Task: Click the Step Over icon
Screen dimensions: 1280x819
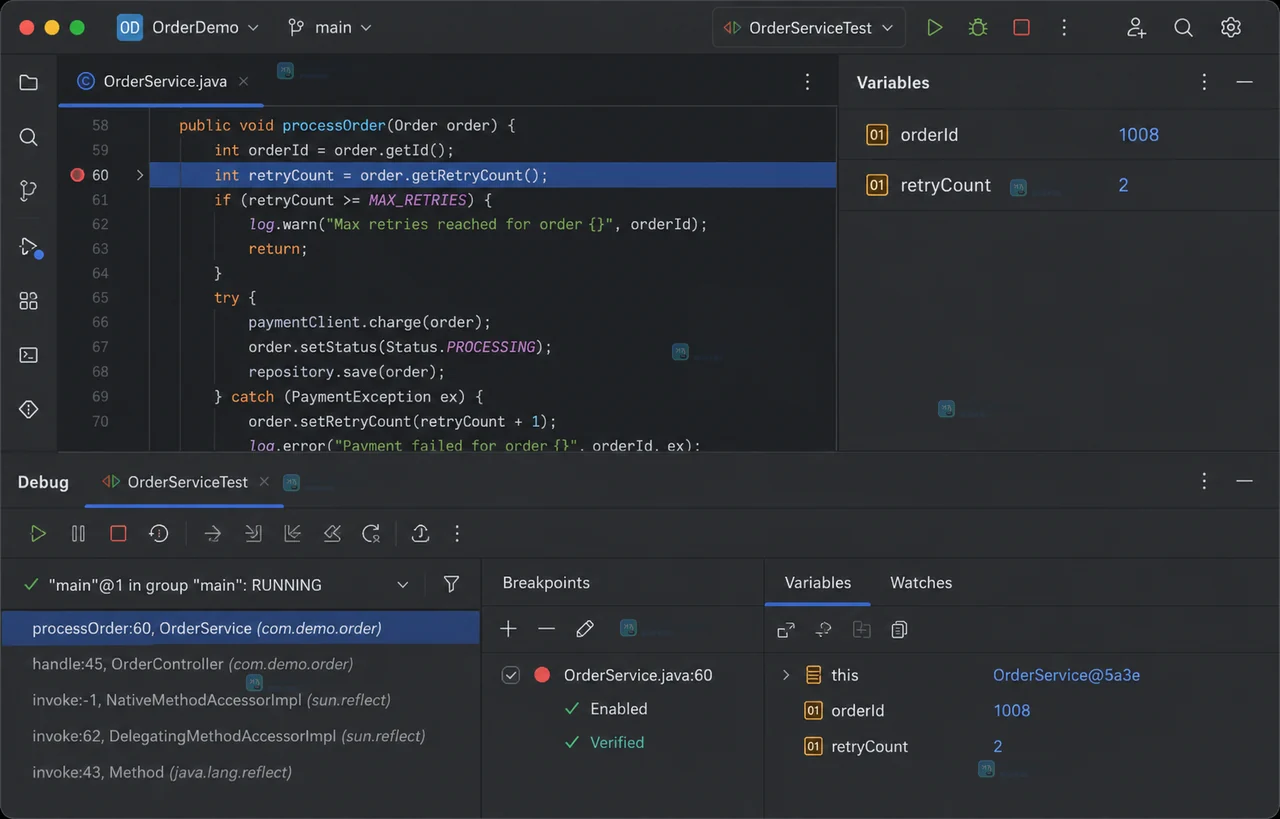Action: click(212, 534)
